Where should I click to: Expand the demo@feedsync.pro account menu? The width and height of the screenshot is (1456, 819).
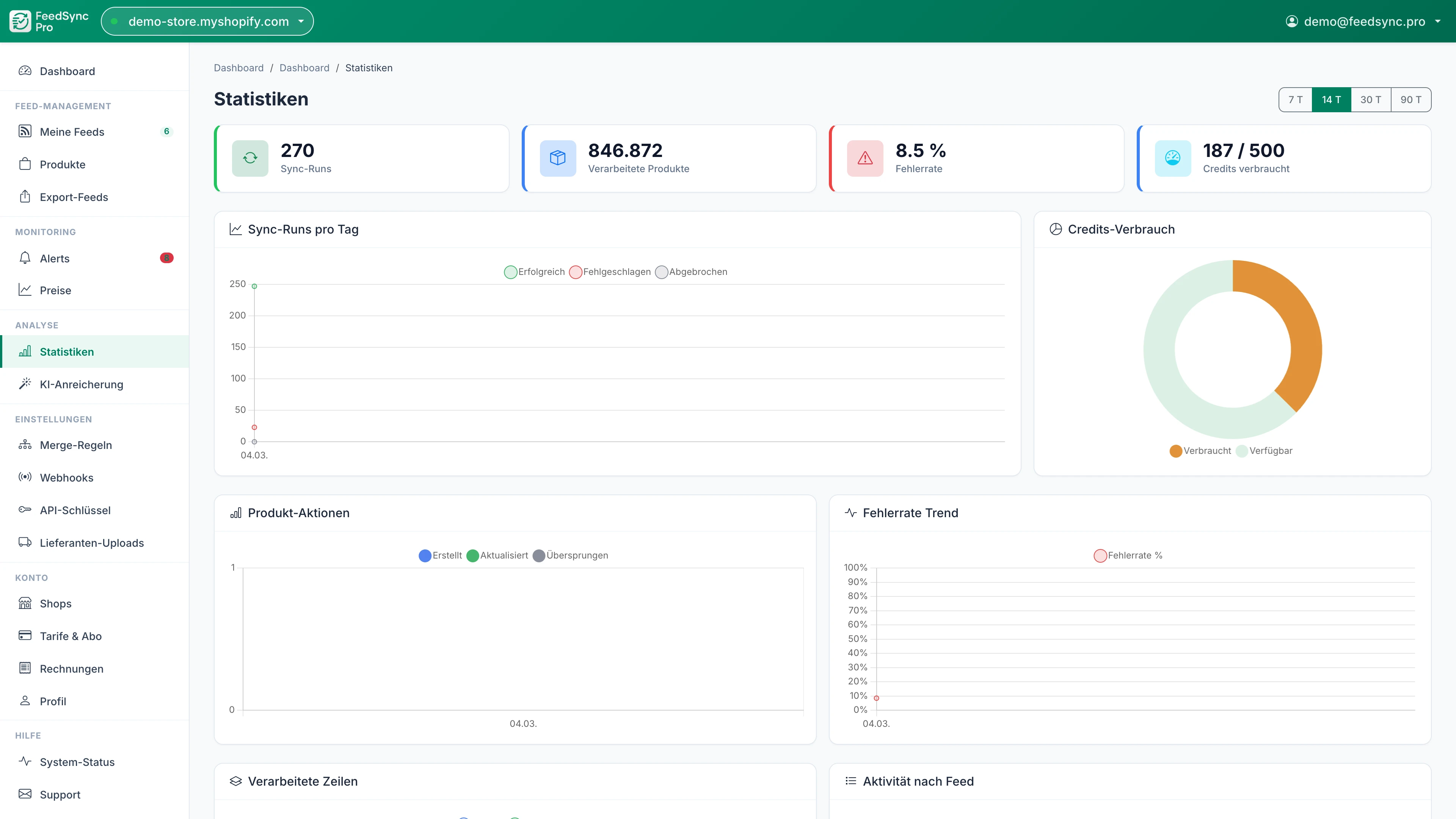1363,22
